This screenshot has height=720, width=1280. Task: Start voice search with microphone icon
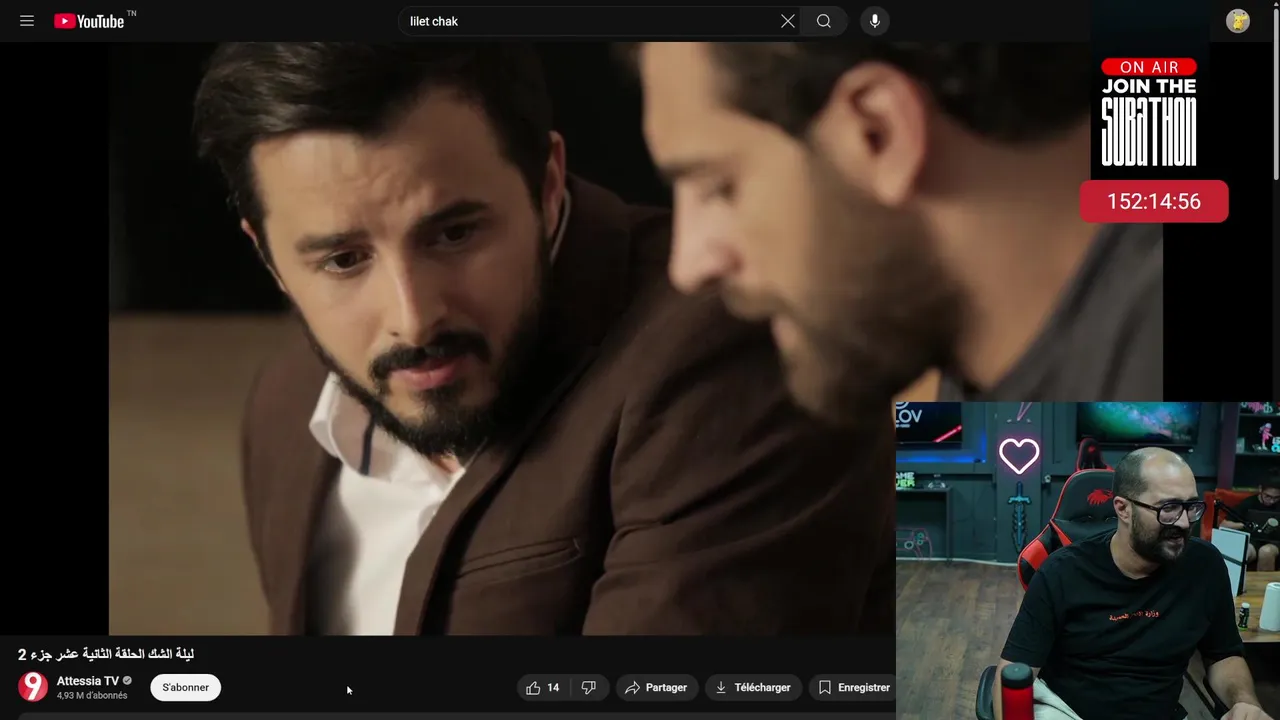coord(875,21)
